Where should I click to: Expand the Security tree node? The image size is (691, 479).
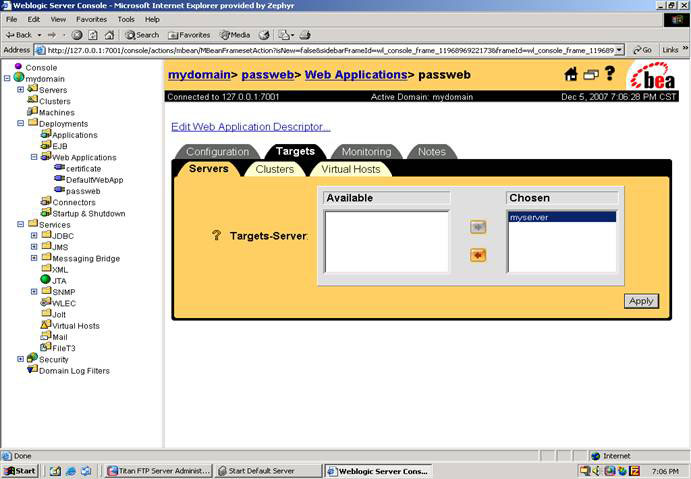tap(20, 359)
